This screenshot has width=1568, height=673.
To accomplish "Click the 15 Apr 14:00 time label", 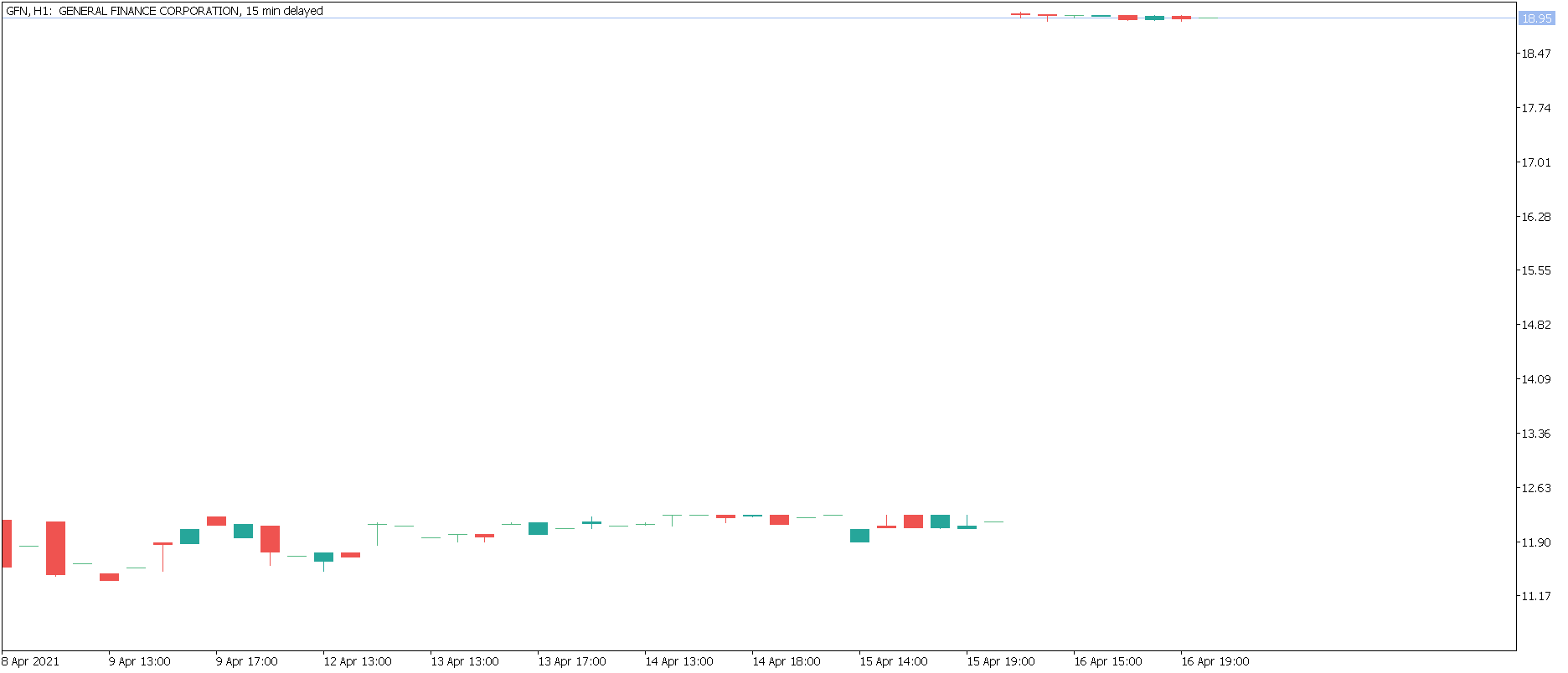I will (x=893, y=661).
